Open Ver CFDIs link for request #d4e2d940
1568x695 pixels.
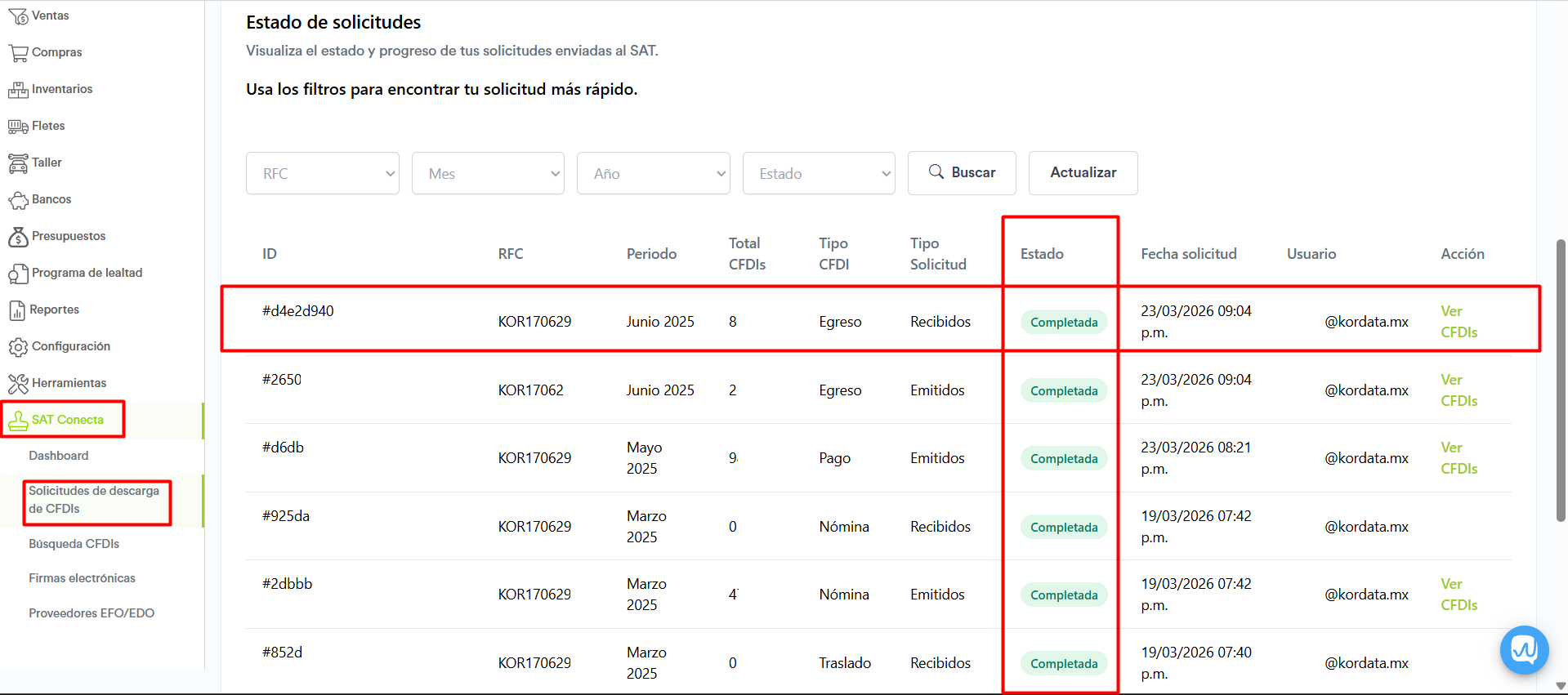pos(1459,322)
